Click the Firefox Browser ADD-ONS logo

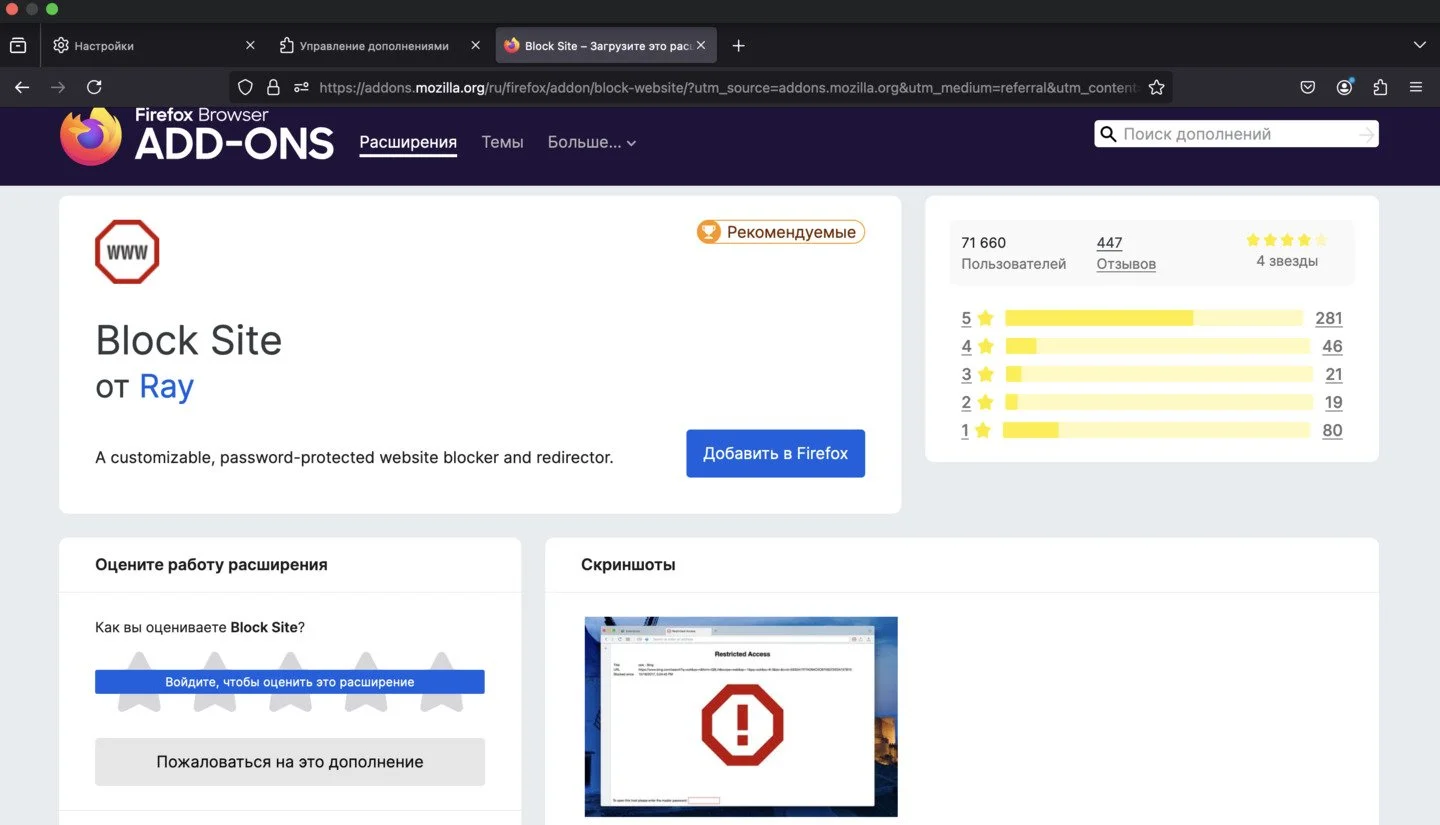pyautogui.click(x=197, y=135)
